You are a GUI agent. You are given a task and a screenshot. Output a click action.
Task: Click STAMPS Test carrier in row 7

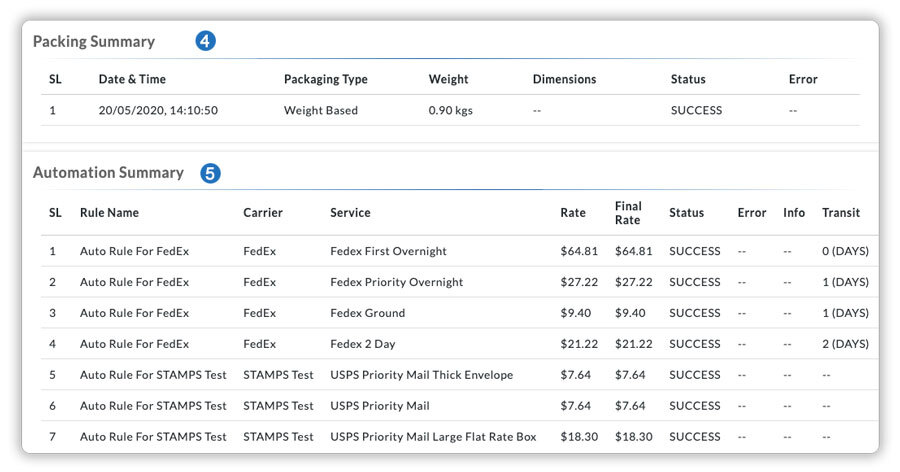(278, 436)
